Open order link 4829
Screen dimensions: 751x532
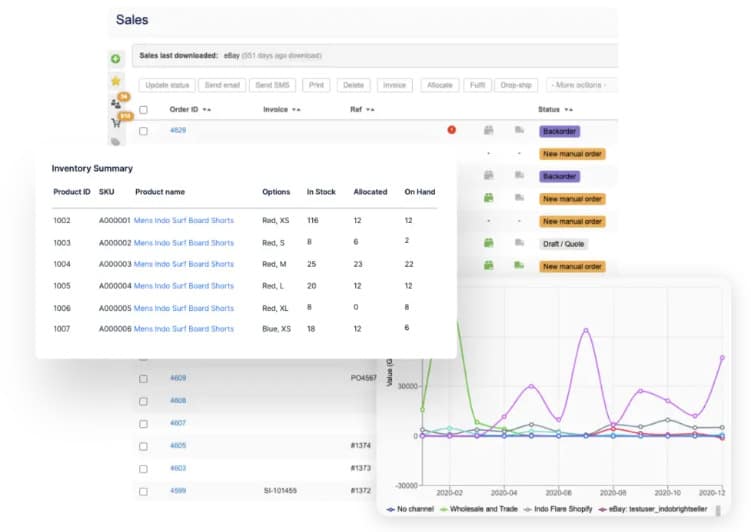pos(178,130)
